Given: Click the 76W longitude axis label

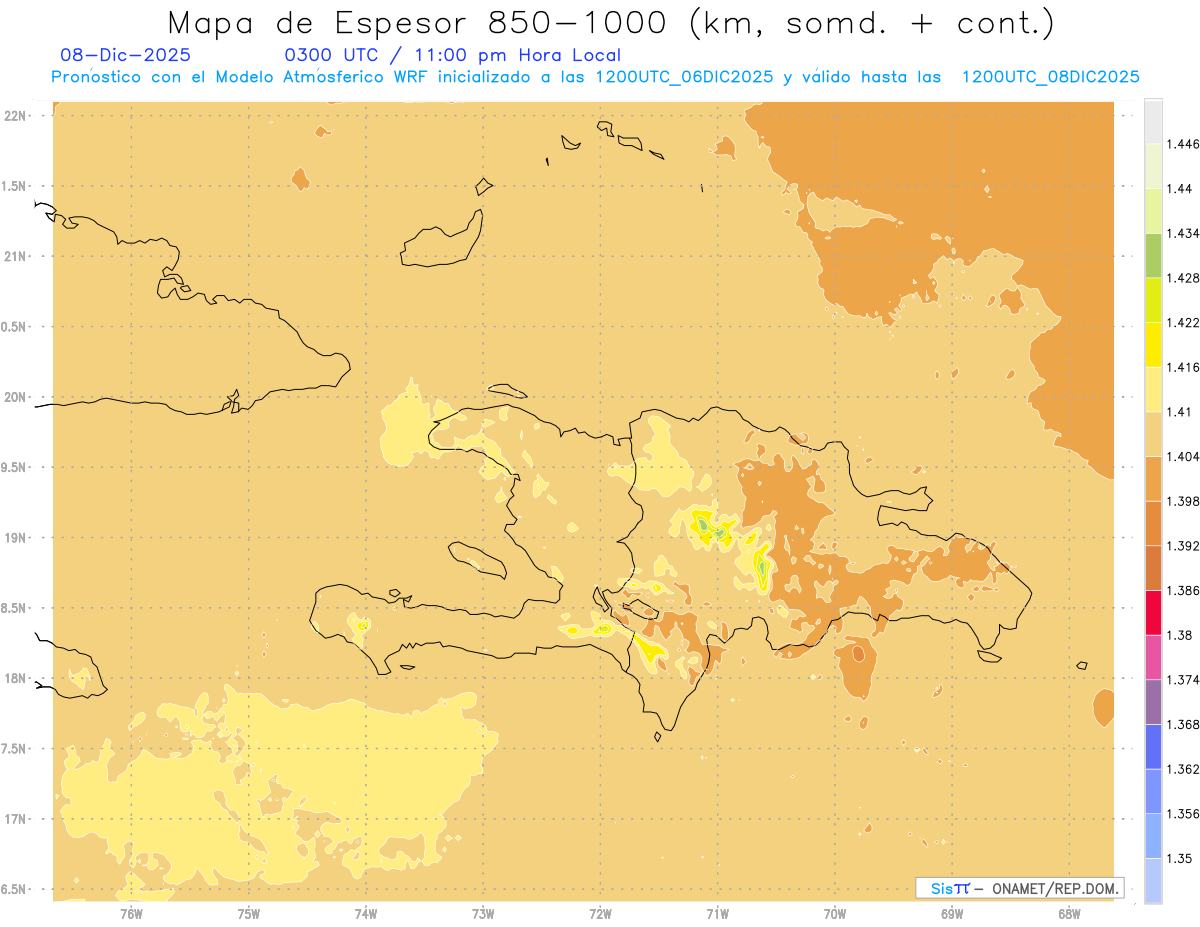Looking at the screenshot, I should (131, 914).
